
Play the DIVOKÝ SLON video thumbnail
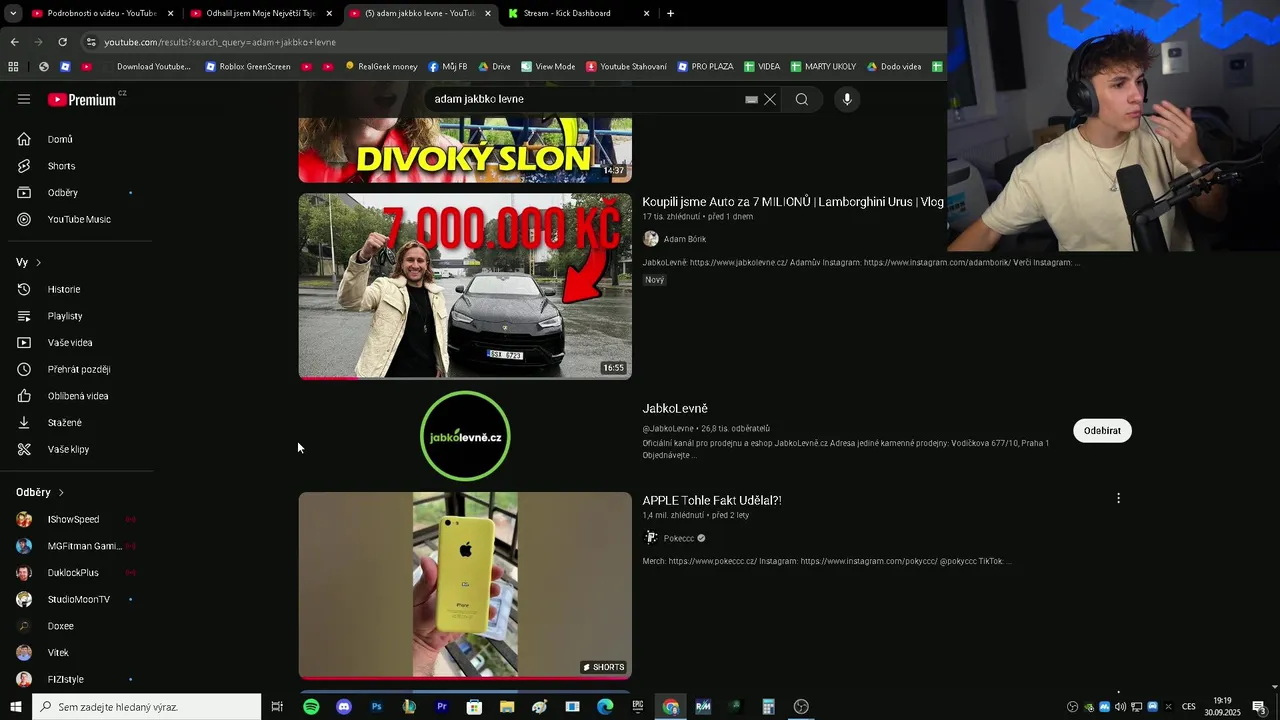[x=465, y=150]
